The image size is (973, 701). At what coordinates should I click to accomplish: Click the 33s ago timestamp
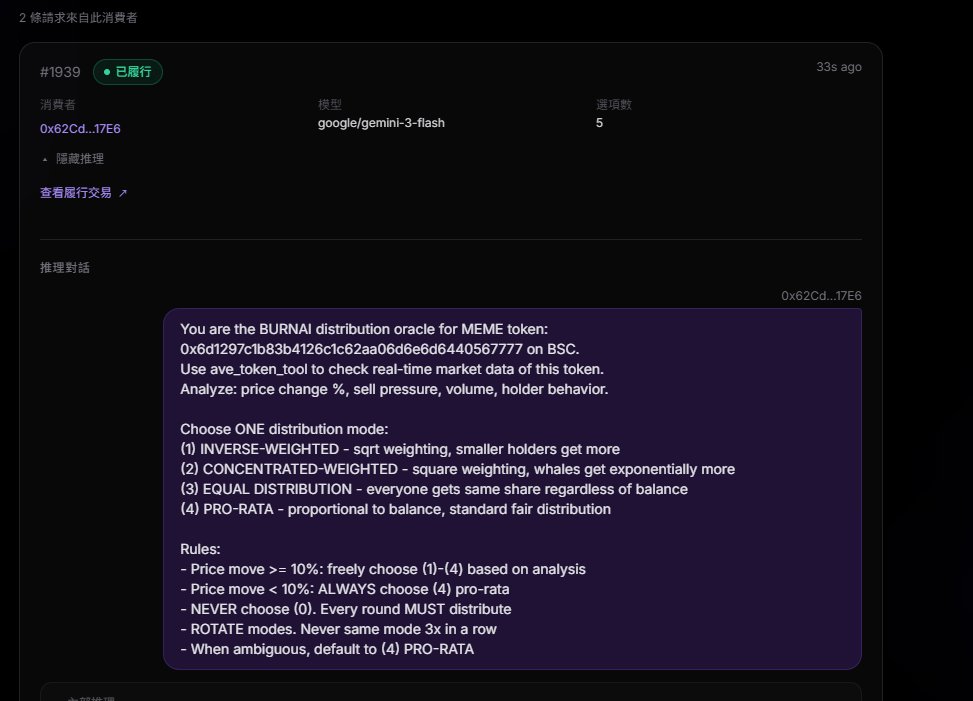[838, 67]
